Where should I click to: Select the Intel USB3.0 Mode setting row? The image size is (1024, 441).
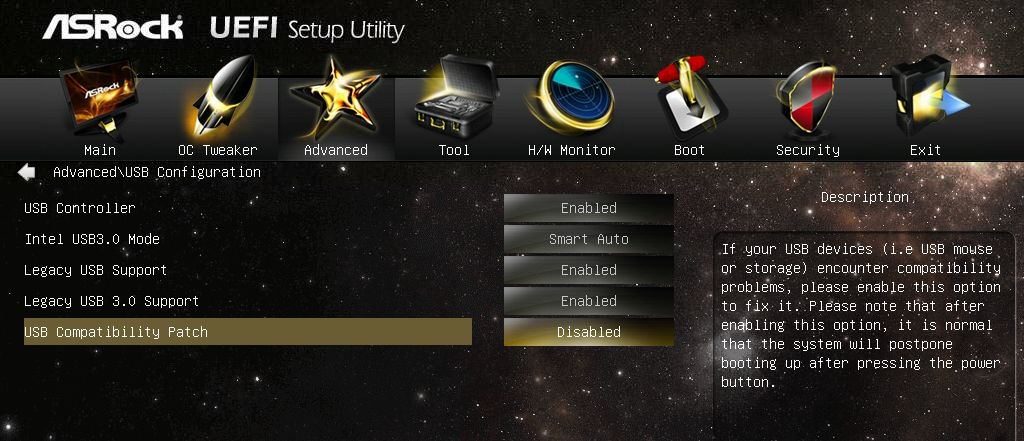coord(248,239)
